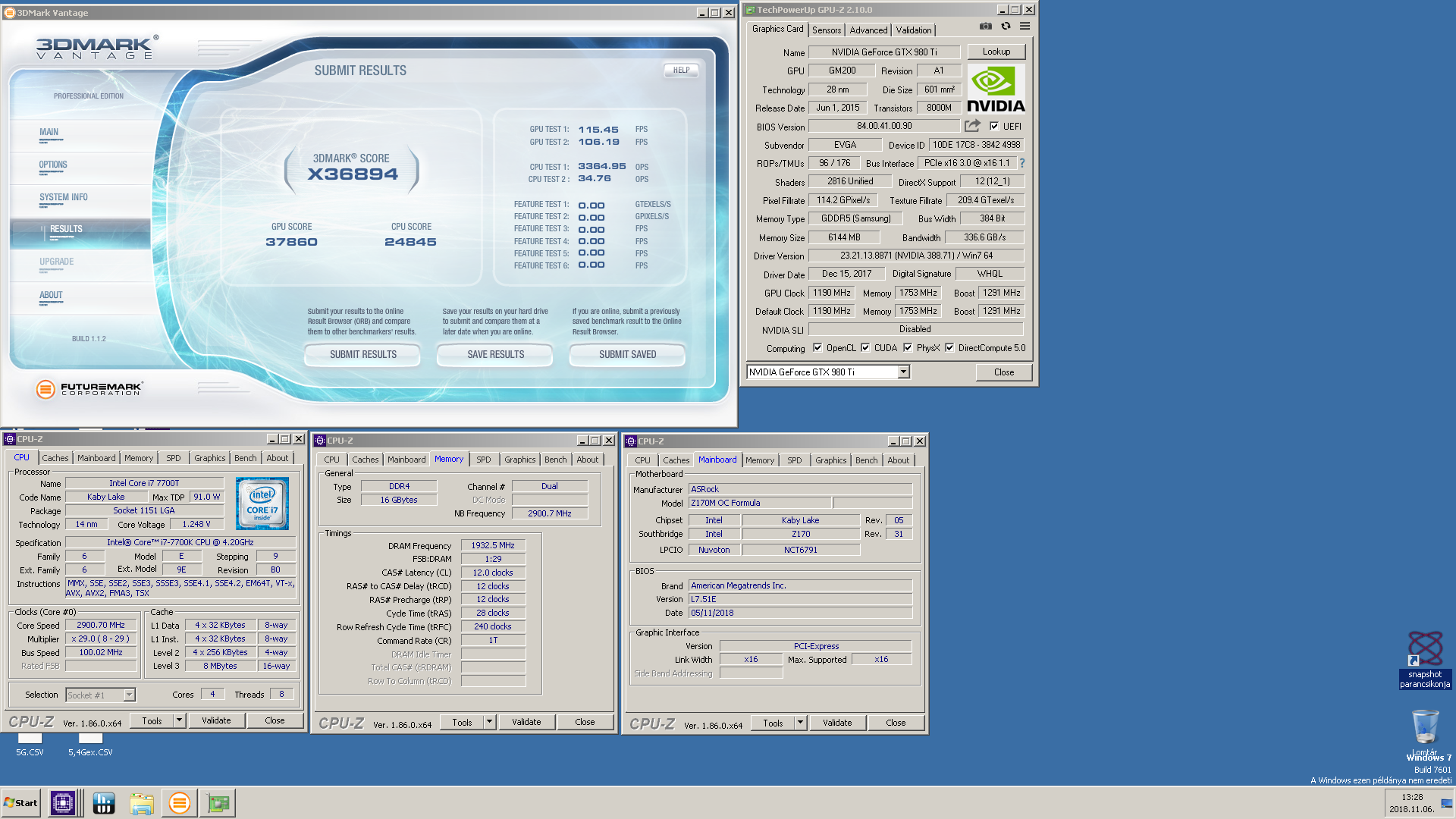Click Validate in CPU-Z Mainboard window
Viewport: 1456px width, 819px height.
coord(837,723)
